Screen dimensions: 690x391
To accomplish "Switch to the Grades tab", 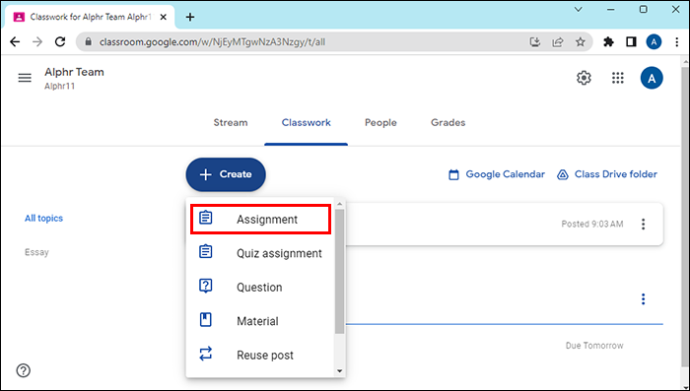I will coord(448,123).
